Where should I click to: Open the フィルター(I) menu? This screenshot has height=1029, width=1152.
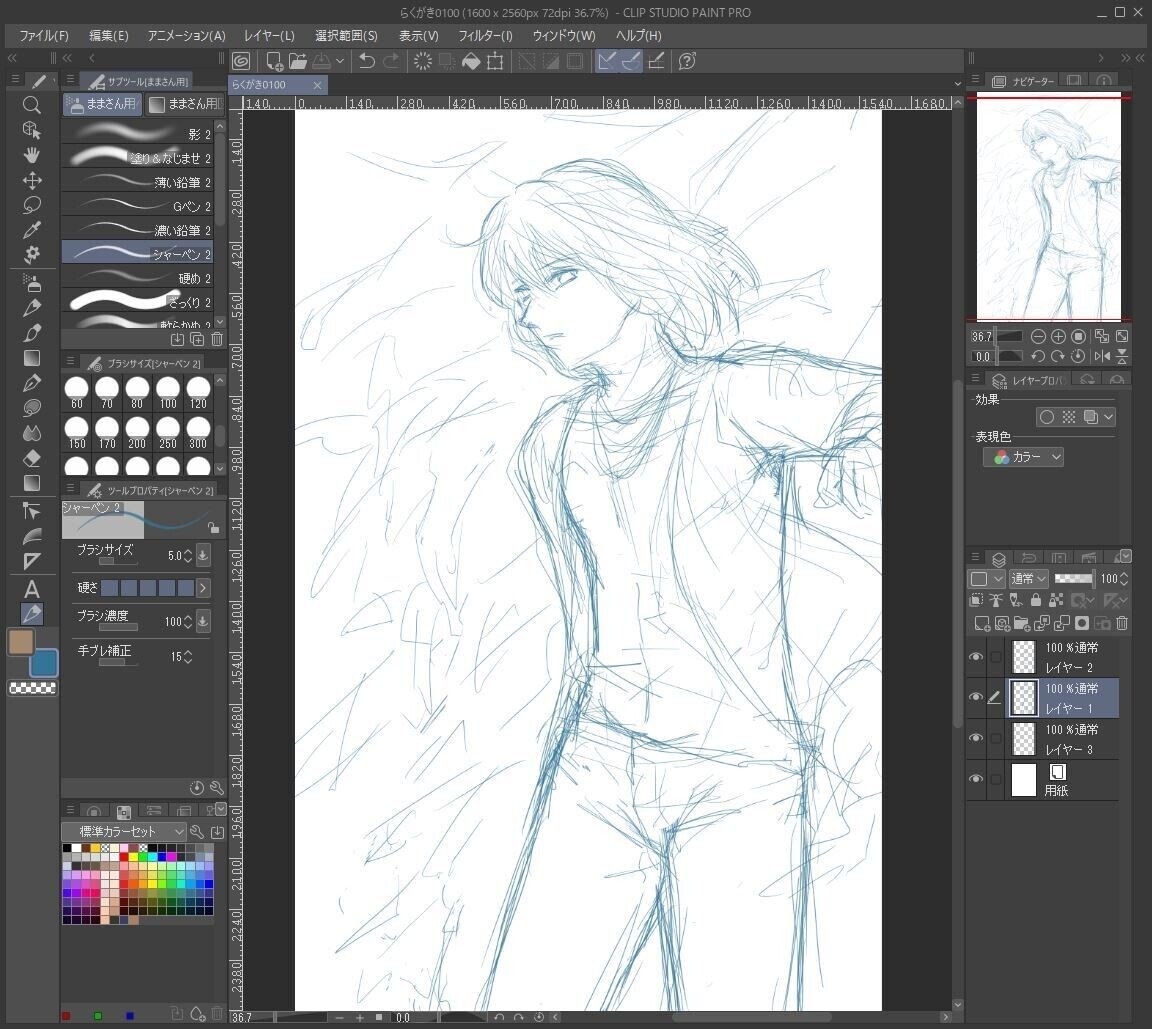485,35
